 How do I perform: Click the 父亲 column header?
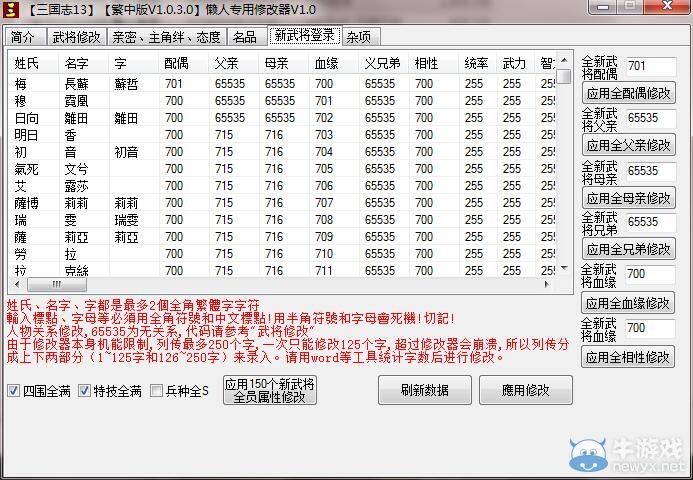coord(234,63)
